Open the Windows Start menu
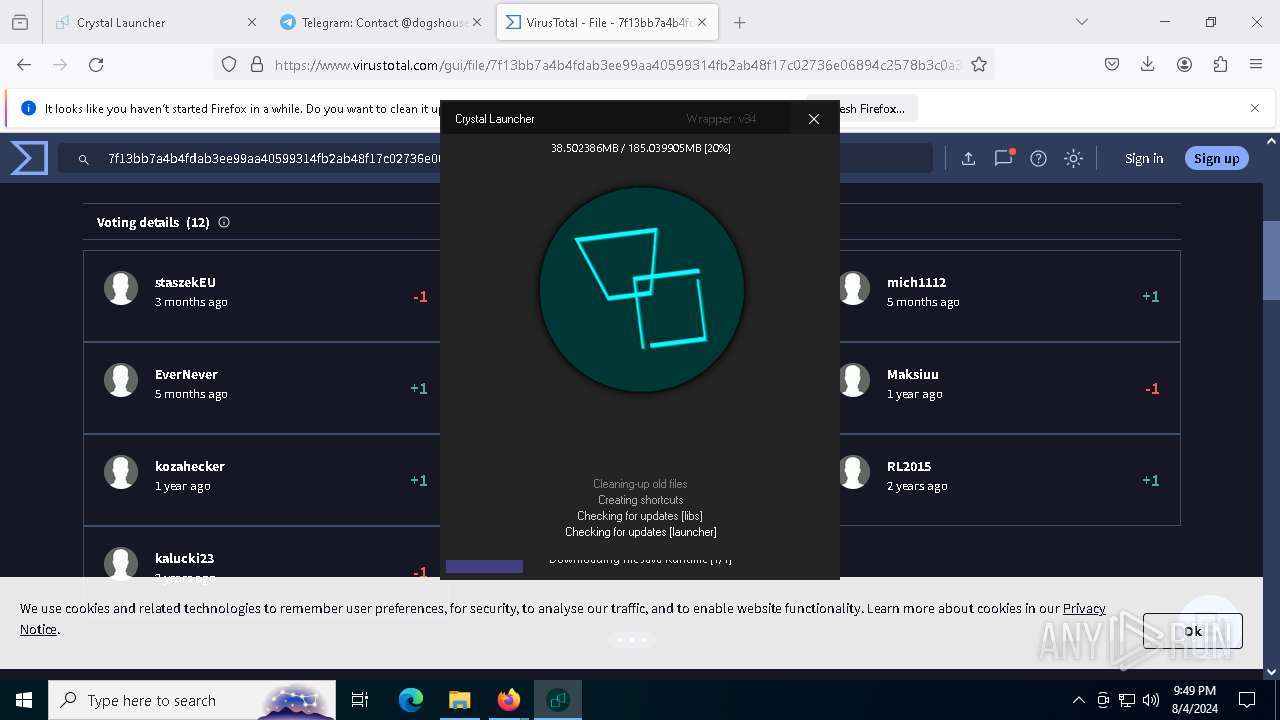 click(x=24, y=700)
